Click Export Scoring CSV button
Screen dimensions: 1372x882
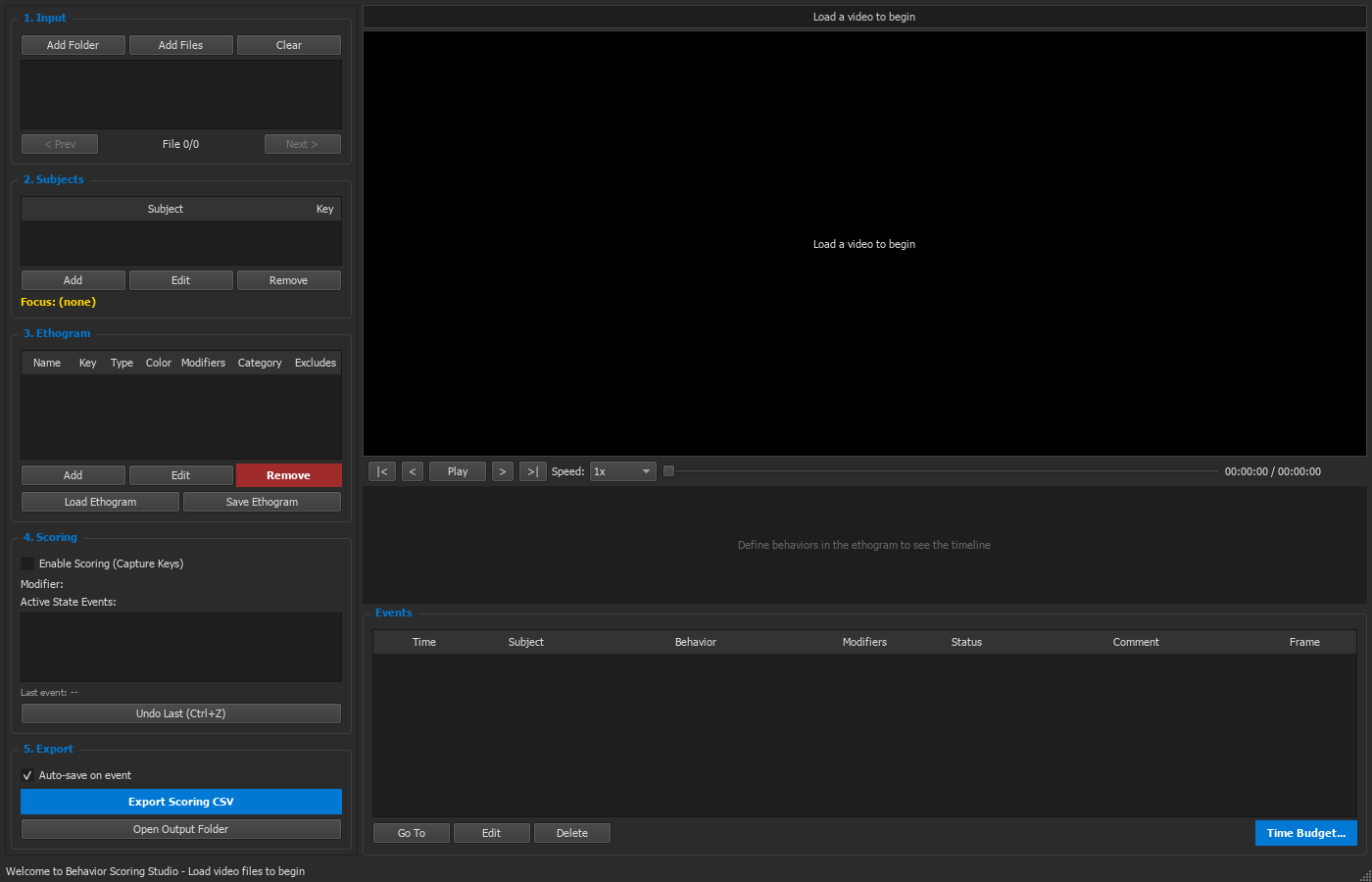click(x=181, y=802)
